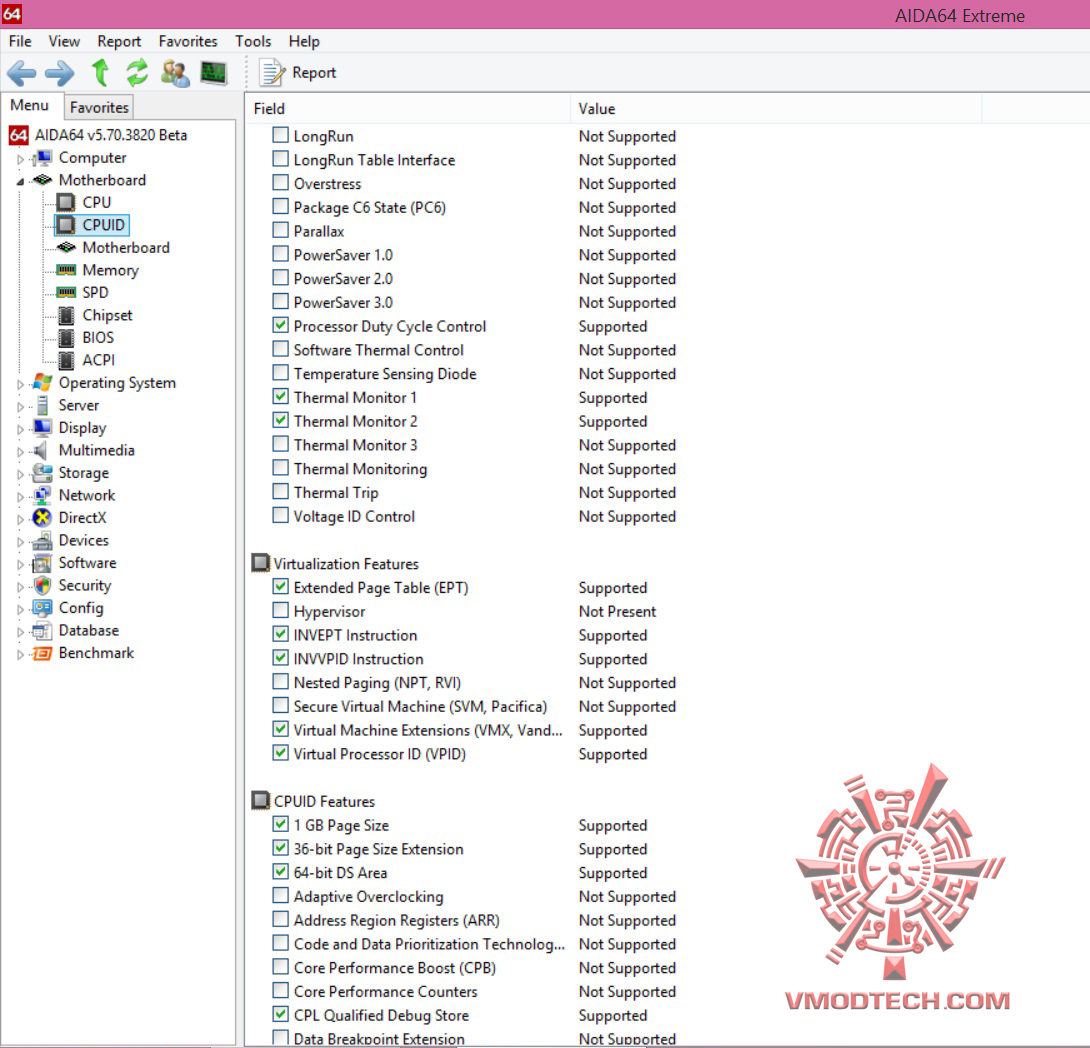Expand the Config tree node

point(20,609)
